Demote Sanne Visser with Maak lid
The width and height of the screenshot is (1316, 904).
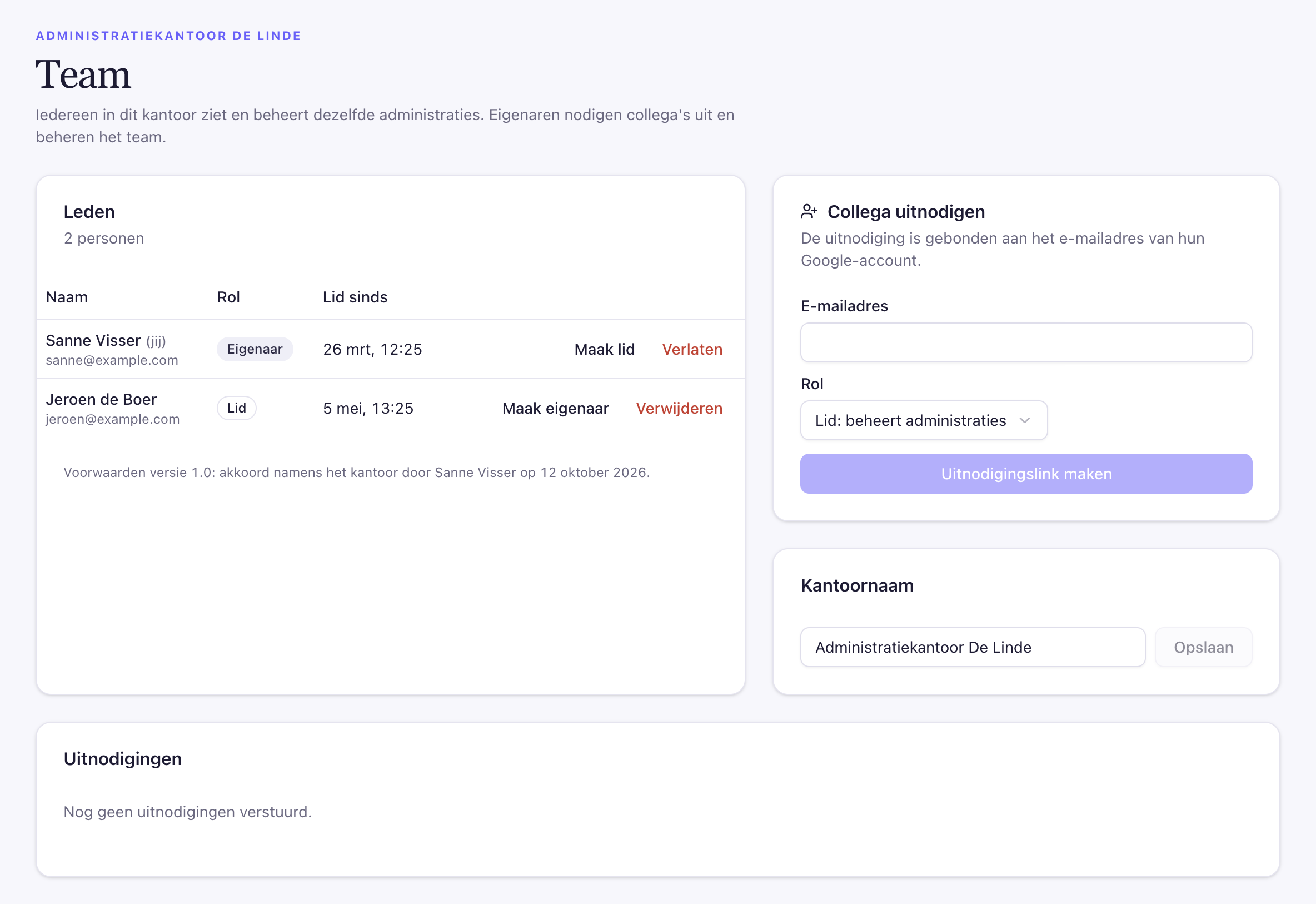pyautogui.click(x=604, y=350)
